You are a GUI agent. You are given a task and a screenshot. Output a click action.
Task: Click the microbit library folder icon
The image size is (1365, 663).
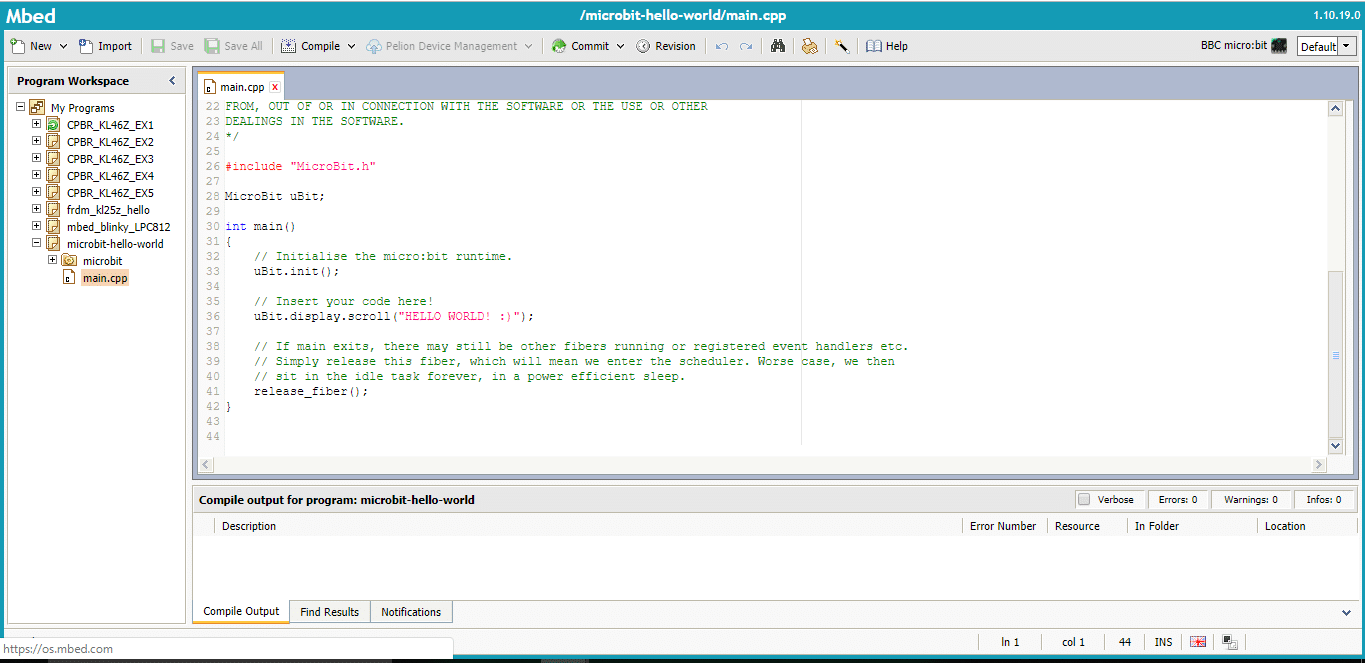(69, 261)
